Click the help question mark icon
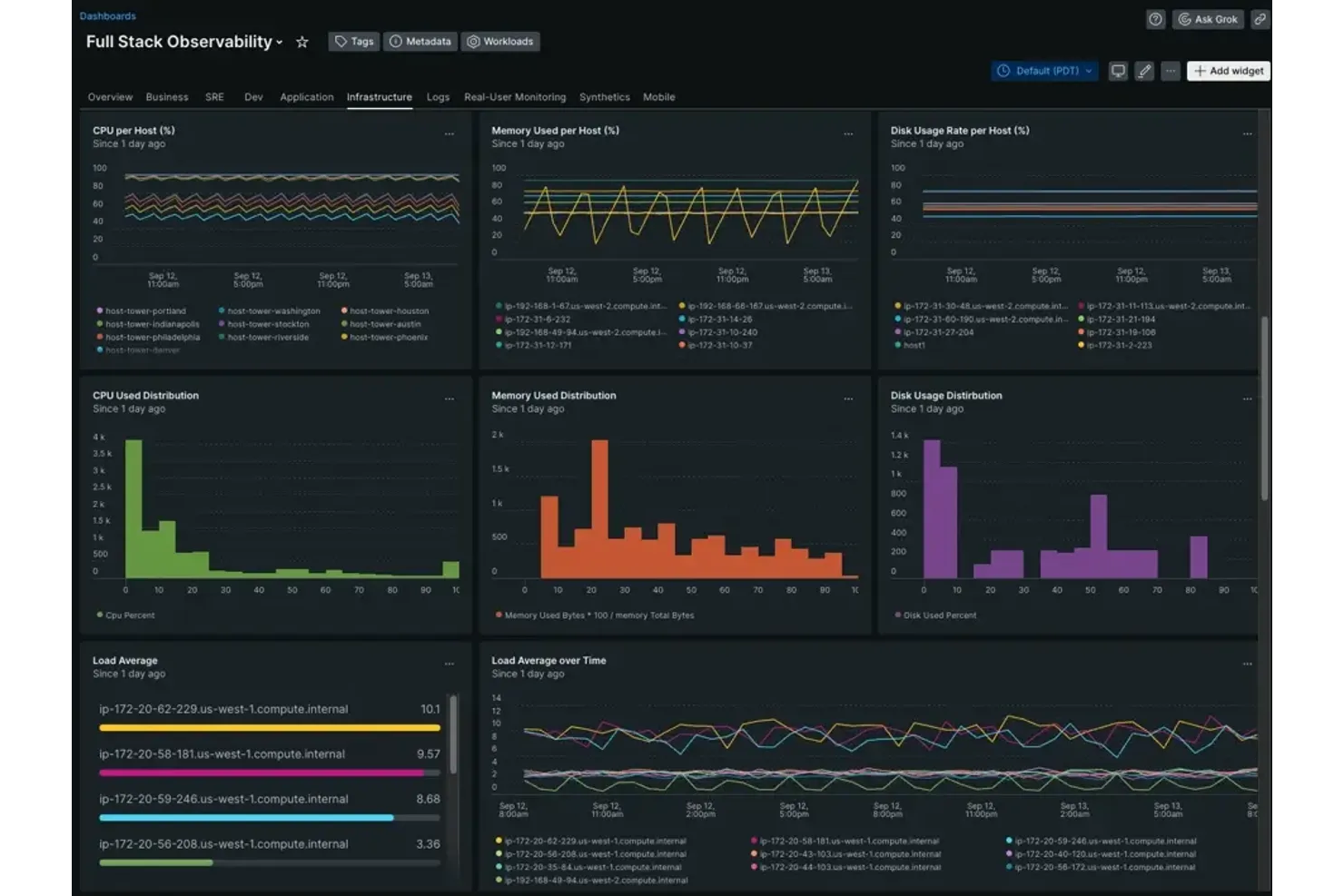Screen dimensions: 1344x896 [1155, 19]
